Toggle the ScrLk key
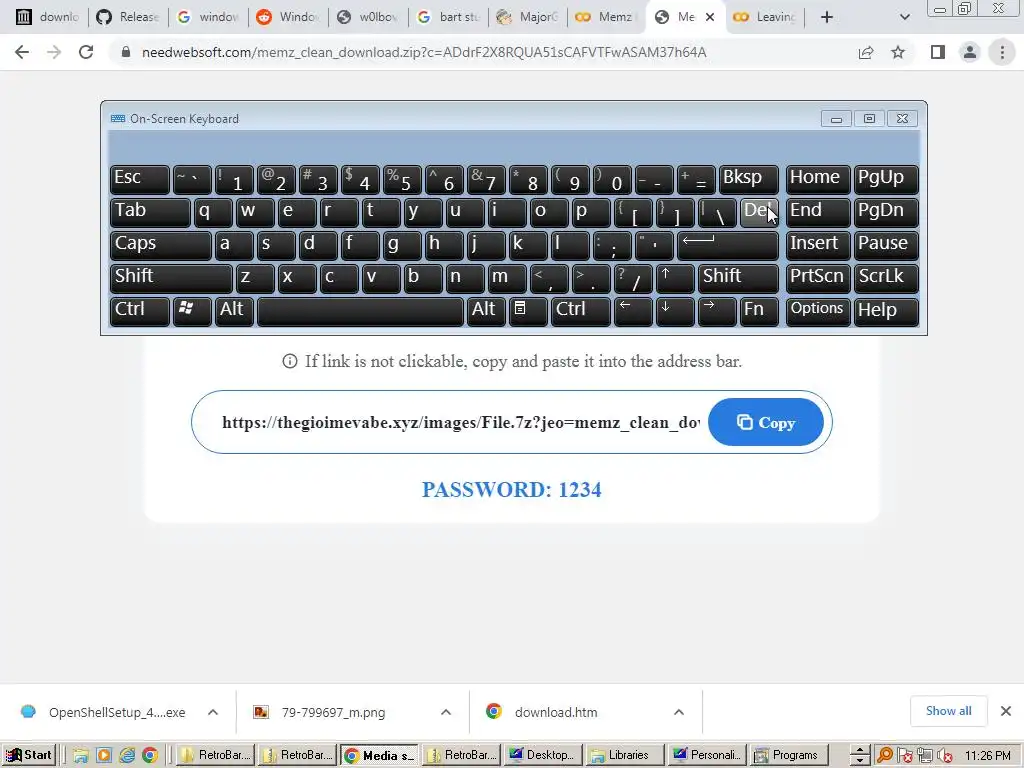1024x768 pixels. (886, 278)
